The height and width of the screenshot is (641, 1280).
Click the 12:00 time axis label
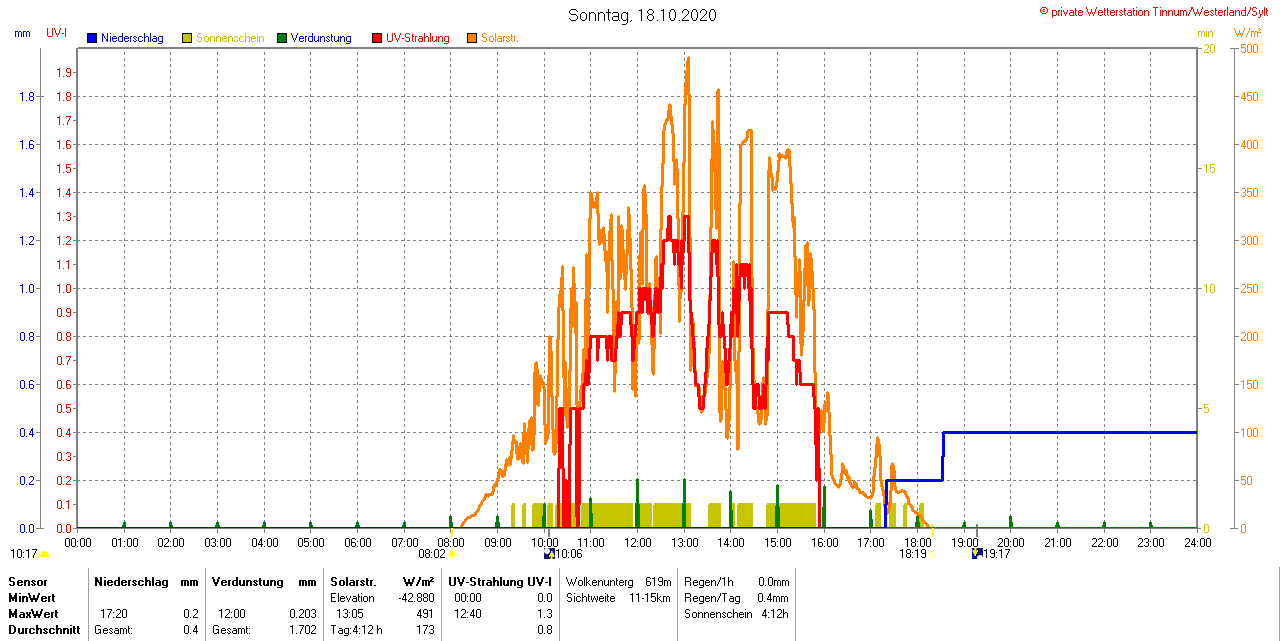pyautogui.click(x=638, y=543)
